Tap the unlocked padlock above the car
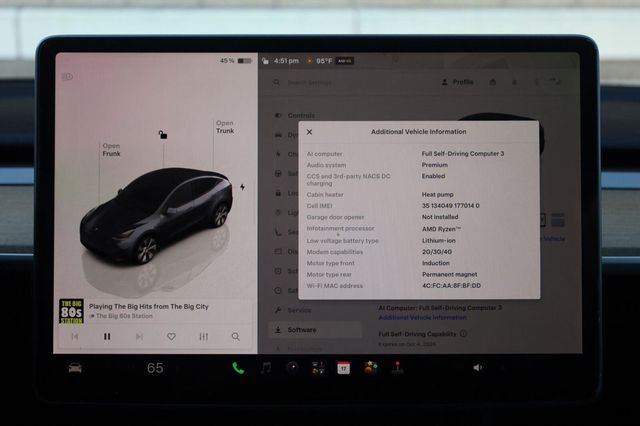This screenshot has height=426, width=640. coord(162,134)
